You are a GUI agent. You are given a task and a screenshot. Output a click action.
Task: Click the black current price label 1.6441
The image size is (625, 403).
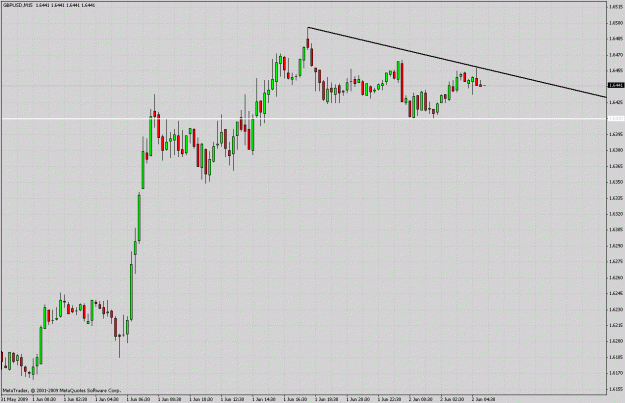click(x=616, y=85)
